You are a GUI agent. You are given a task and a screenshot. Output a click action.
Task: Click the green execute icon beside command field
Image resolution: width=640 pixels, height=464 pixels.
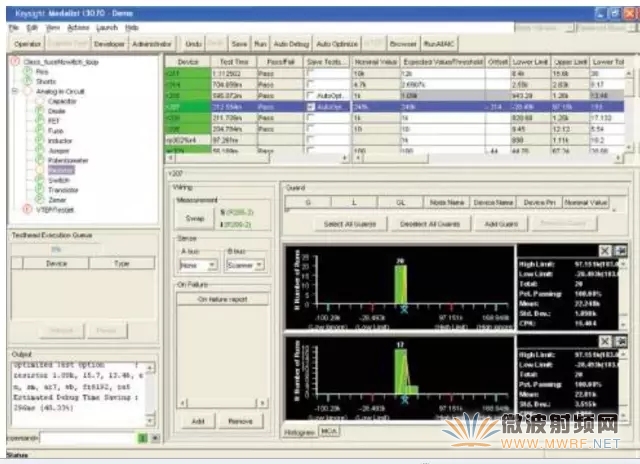142,438
